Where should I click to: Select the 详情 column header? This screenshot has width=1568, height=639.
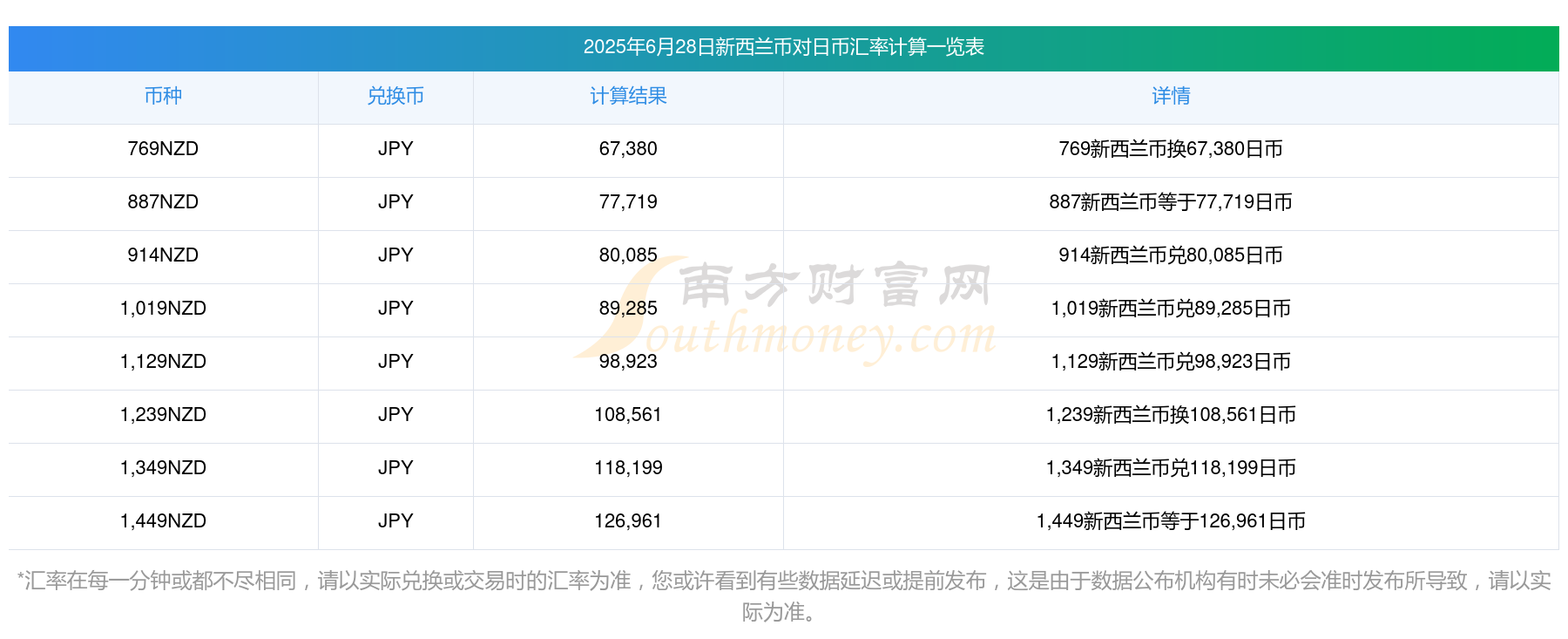(x=1171, y=96)
